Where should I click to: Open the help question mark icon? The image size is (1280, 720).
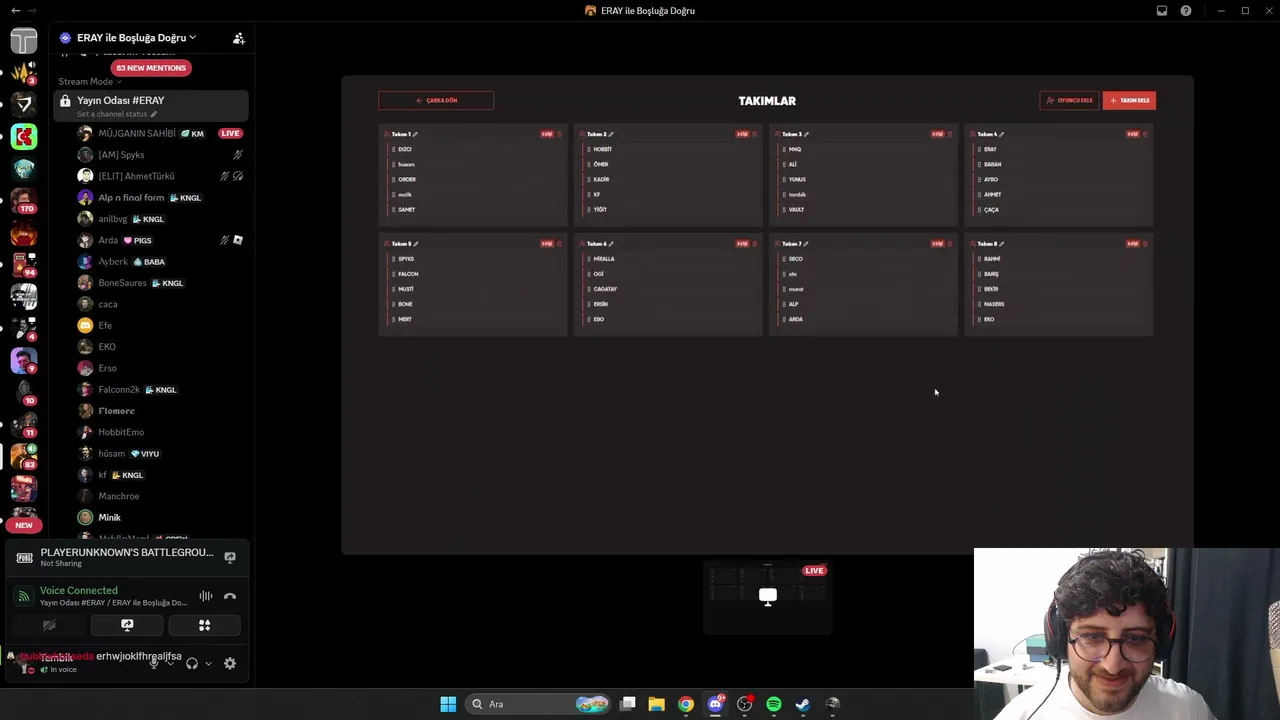pos(1186,11)
